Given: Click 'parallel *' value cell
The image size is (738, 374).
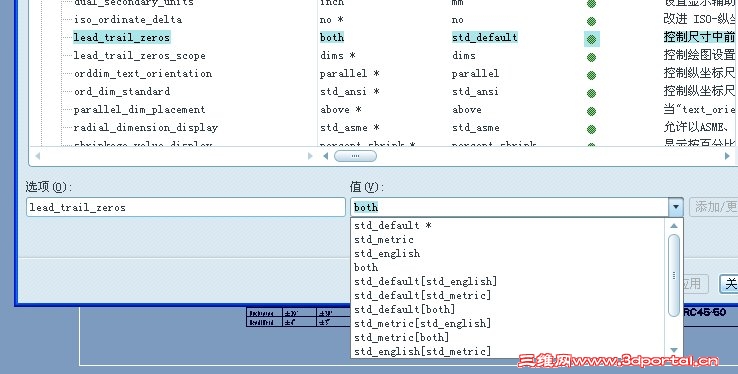Looking at the screenshot, I should (349, 74).
